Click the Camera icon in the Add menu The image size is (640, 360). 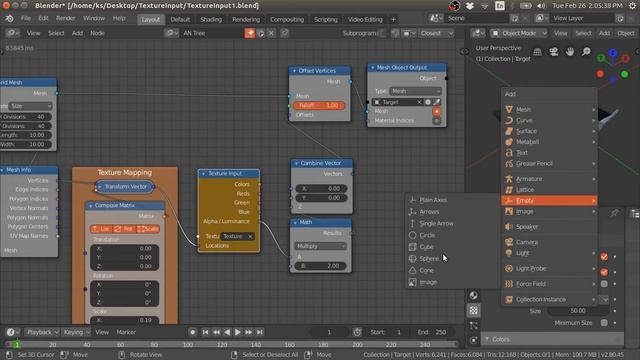[x=509, y=242]
